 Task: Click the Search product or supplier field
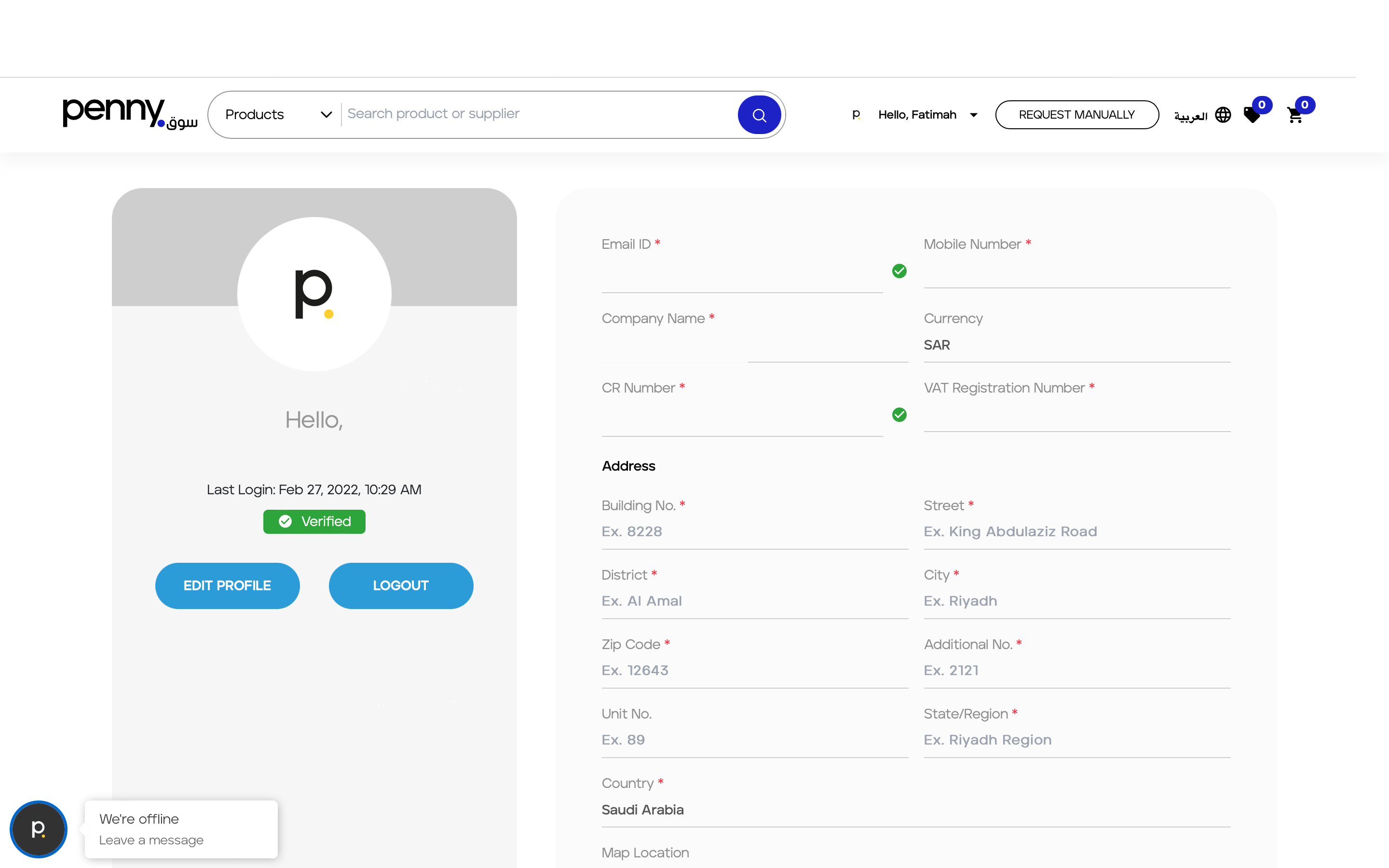(x=540, y=114)
